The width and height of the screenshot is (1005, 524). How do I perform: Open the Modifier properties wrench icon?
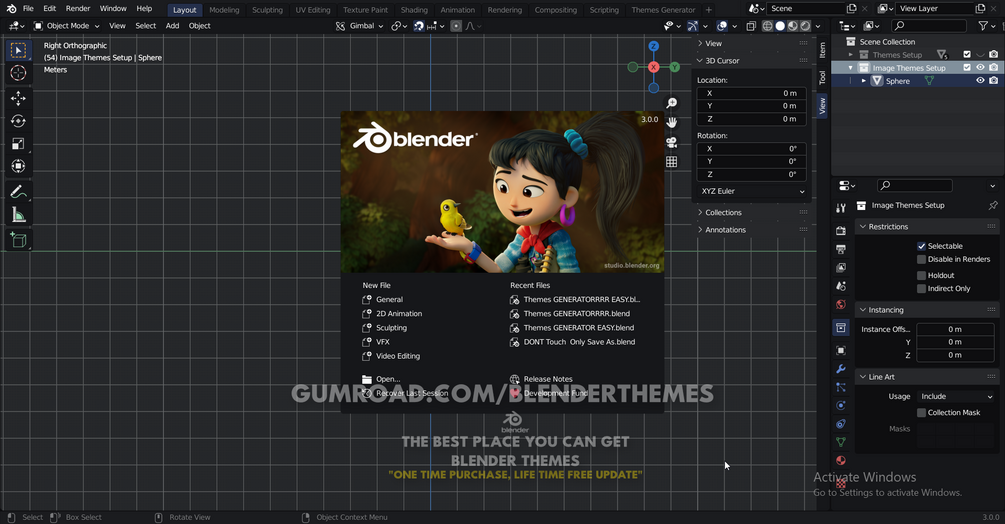[841, 369]
